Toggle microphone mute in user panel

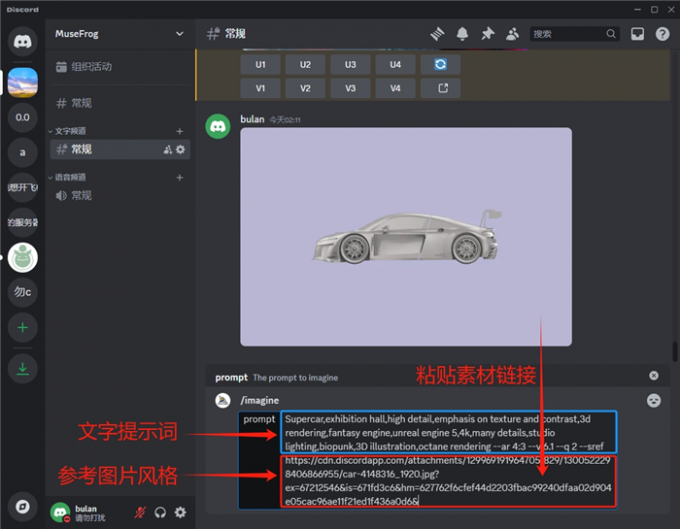coord(140,513)
